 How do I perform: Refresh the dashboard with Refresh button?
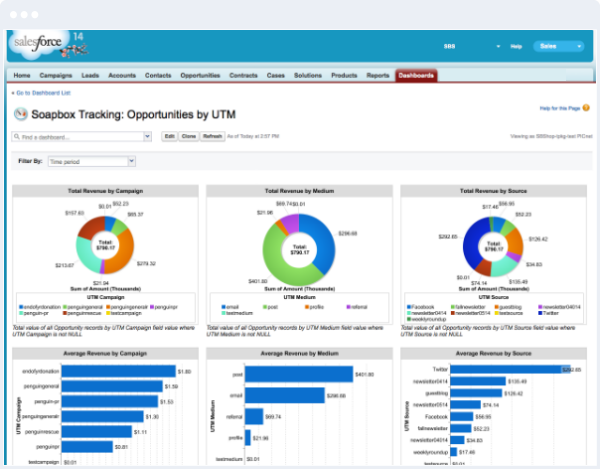[212, 136]
